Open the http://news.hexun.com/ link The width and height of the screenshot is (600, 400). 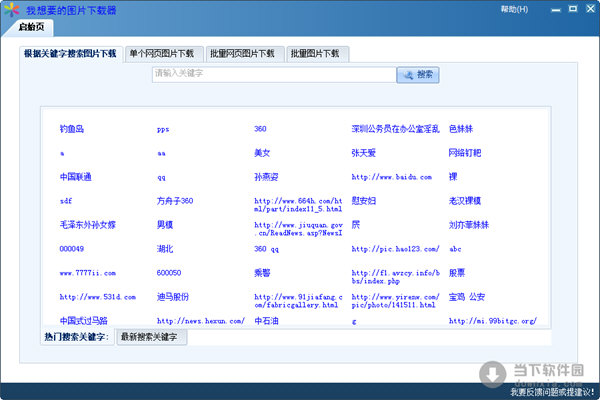[x=201, y=321]
